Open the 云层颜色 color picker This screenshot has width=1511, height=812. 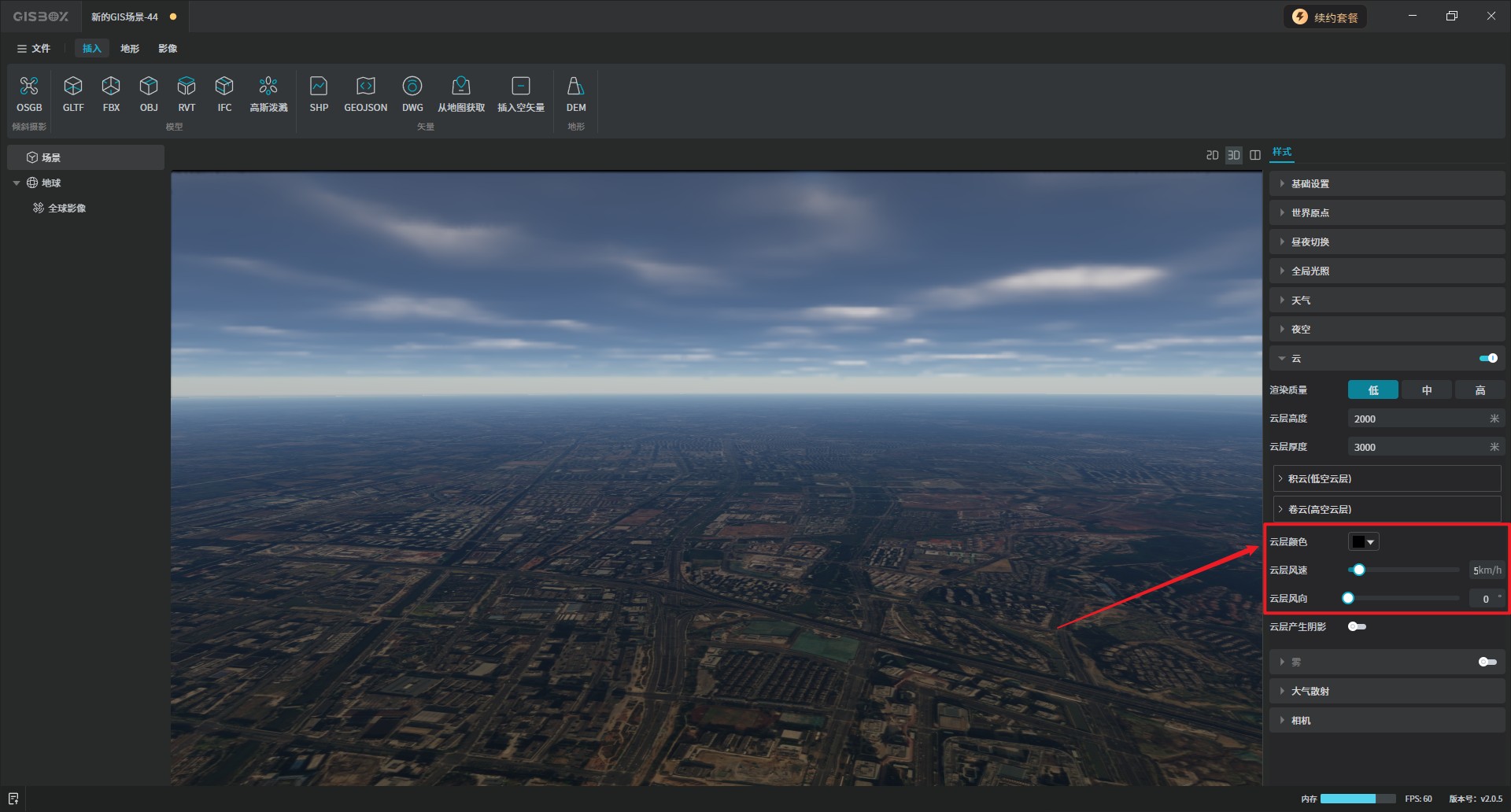point(1363,541)
